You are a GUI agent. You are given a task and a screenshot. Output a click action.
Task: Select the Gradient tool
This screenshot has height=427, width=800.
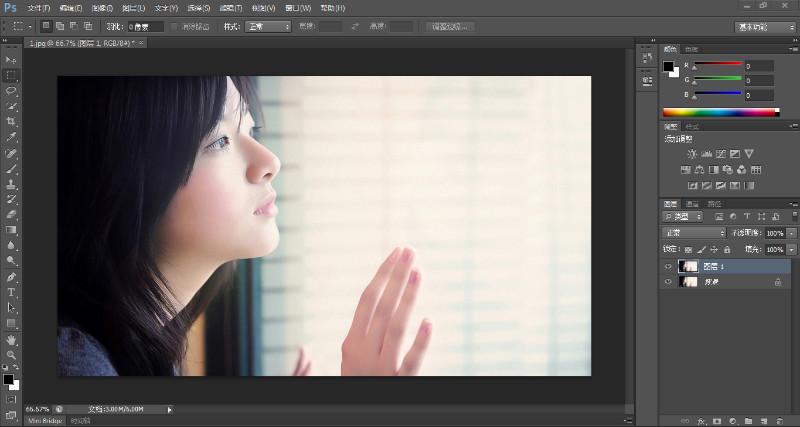(x=12, y=229)
